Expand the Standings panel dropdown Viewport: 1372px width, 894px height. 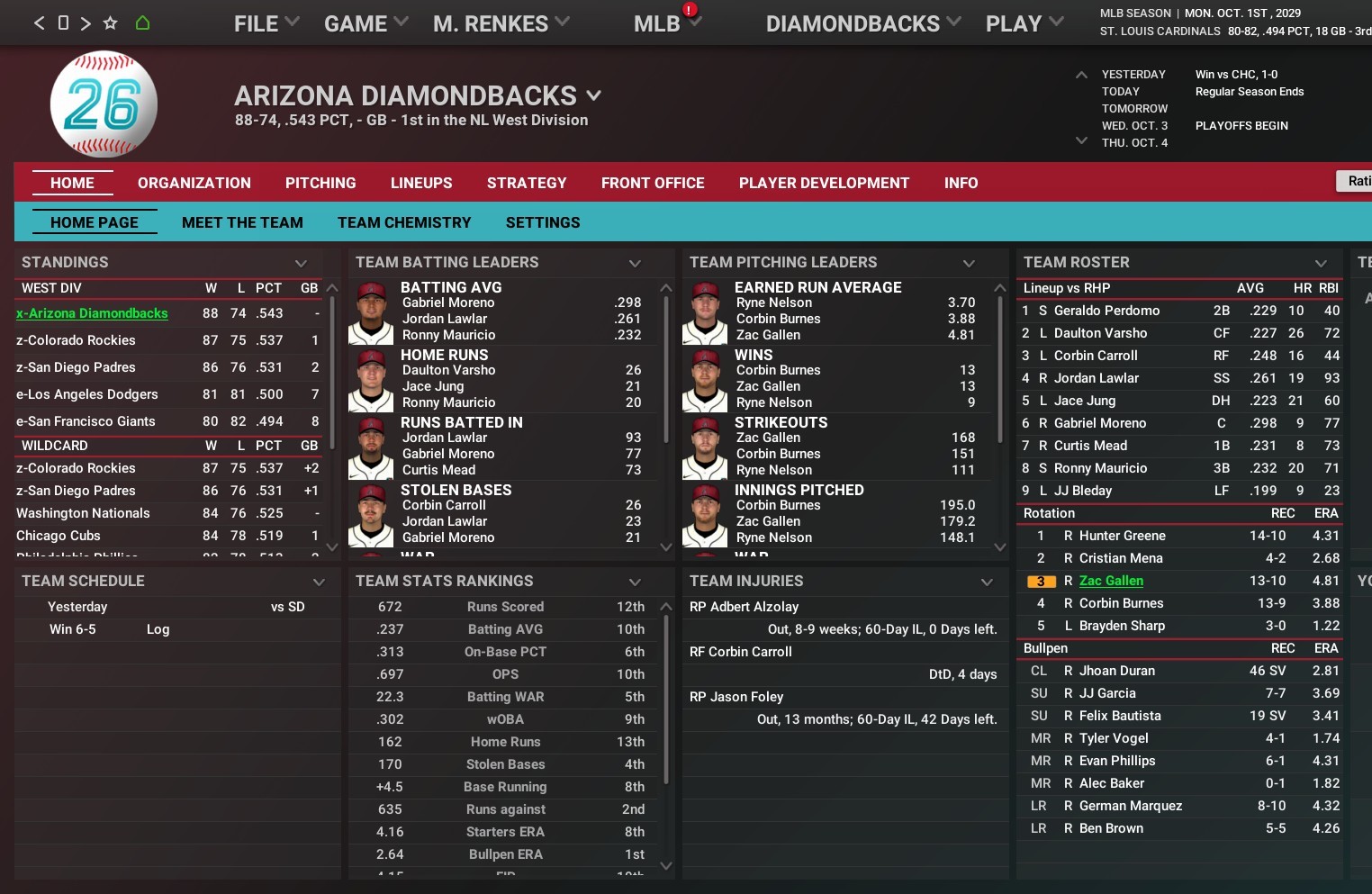(301, 263)
